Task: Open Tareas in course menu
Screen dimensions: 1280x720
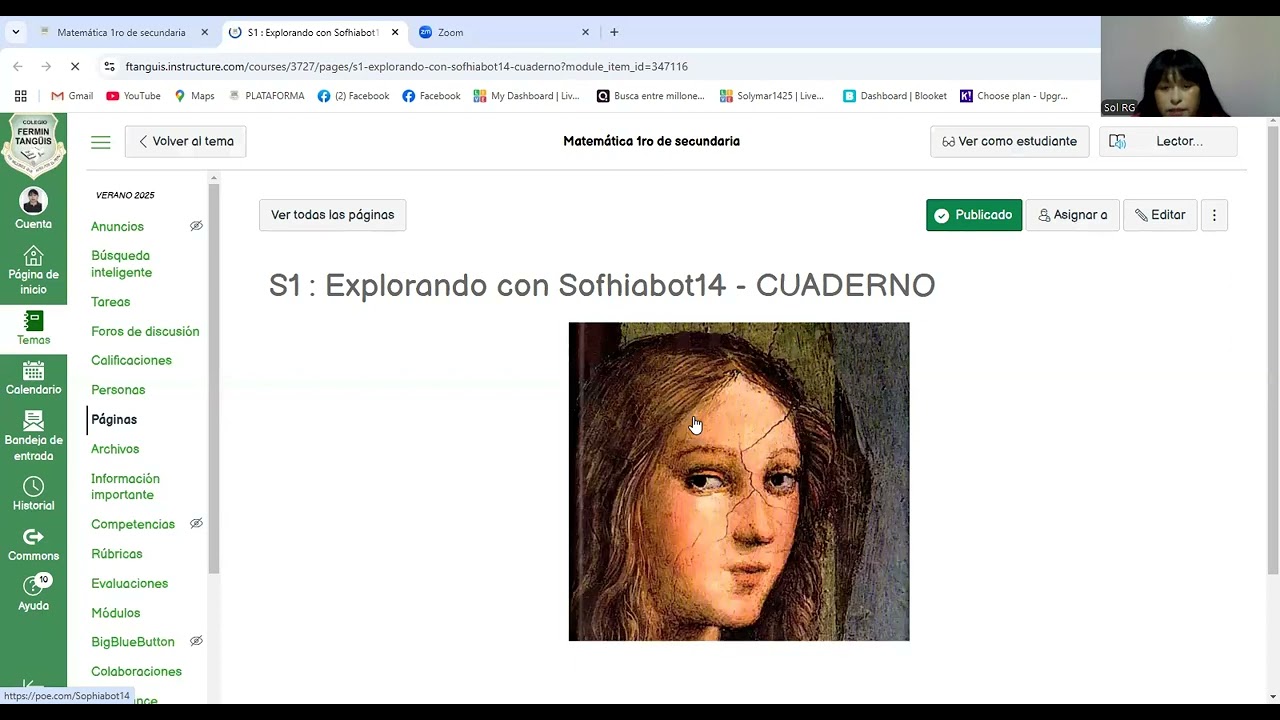Action: point(110,301)
